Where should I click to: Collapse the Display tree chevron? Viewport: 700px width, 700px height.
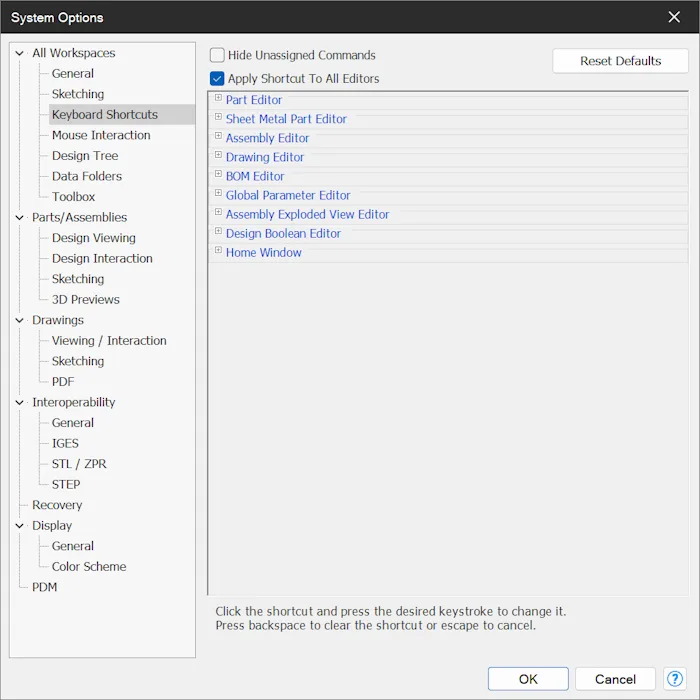coord(19,525)
